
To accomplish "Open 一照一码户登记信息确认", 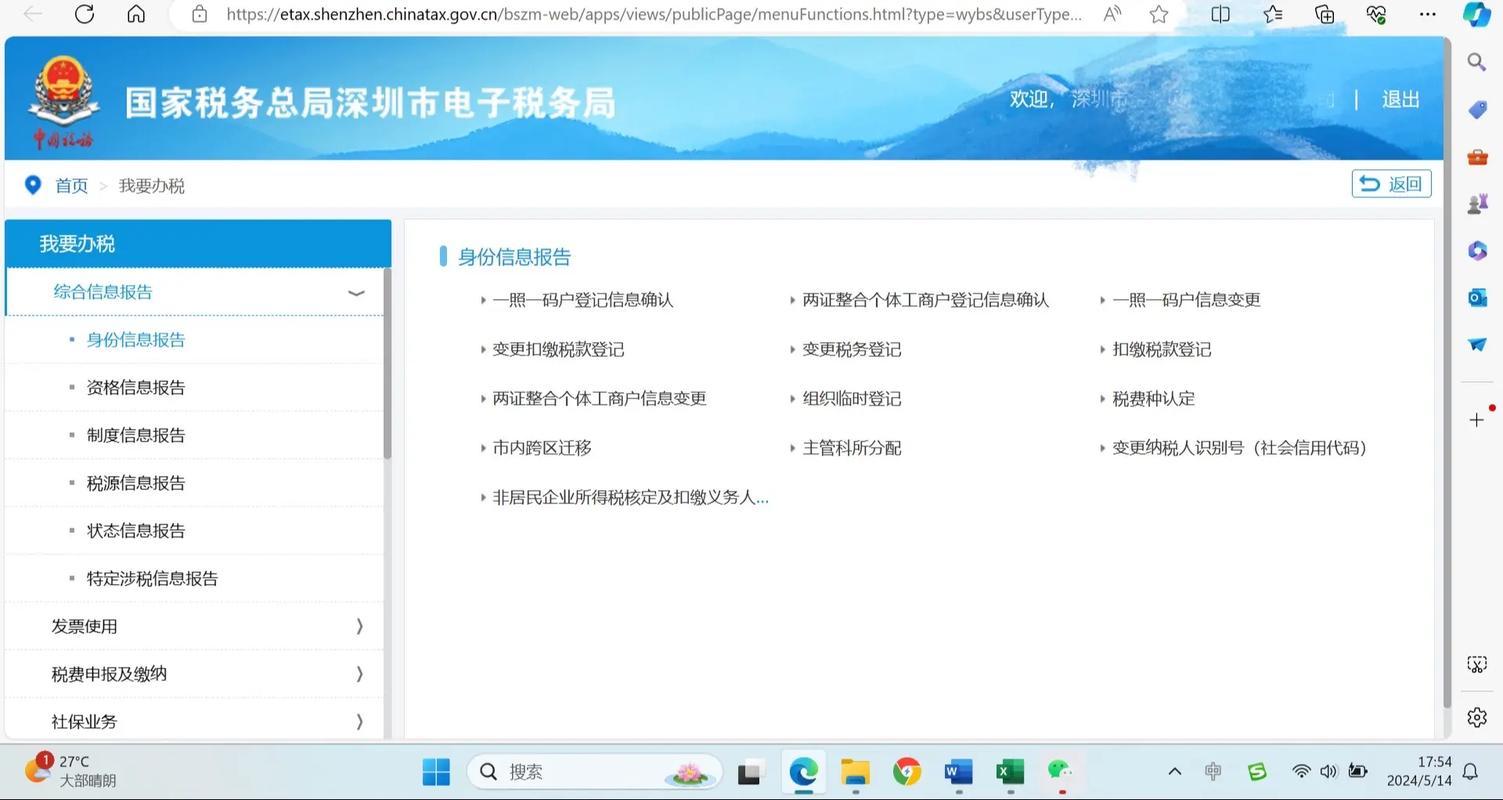I will pyautogui.click(x=583, y=300).
